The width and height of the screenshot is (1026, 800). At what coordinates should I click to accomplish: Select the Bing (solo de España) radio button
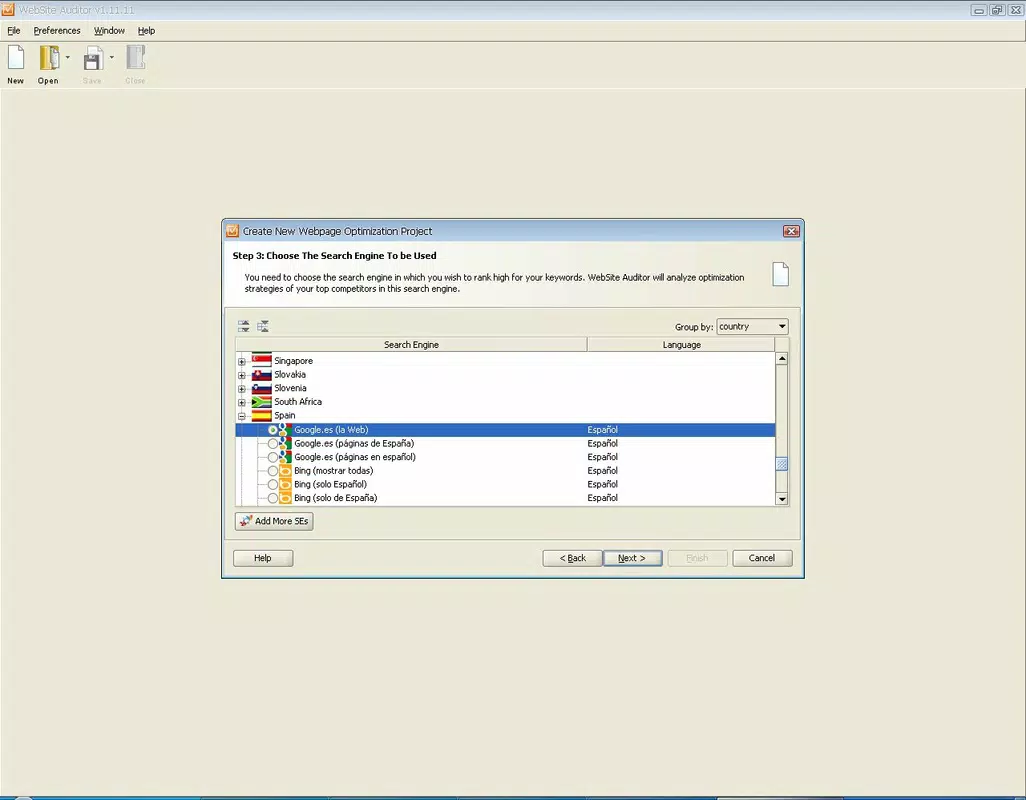[x=273, y=498]
